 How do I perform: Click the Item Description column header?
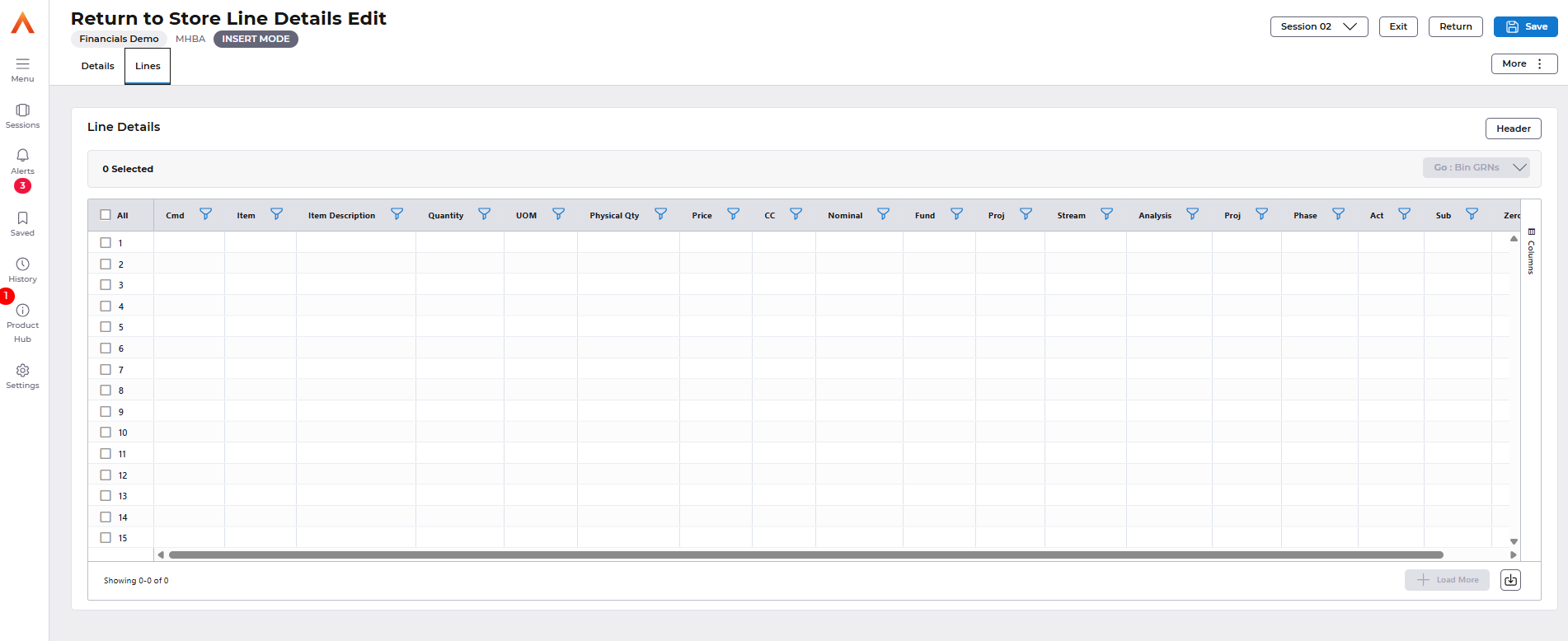coord(341,216)
